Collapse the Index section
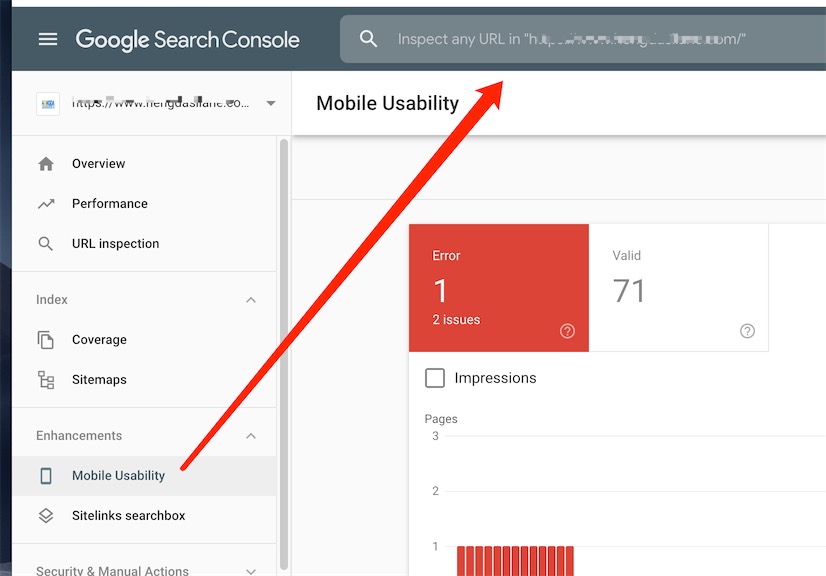This screenshot has height=576, width=826. pyautogui.click(x=251, y=300)
